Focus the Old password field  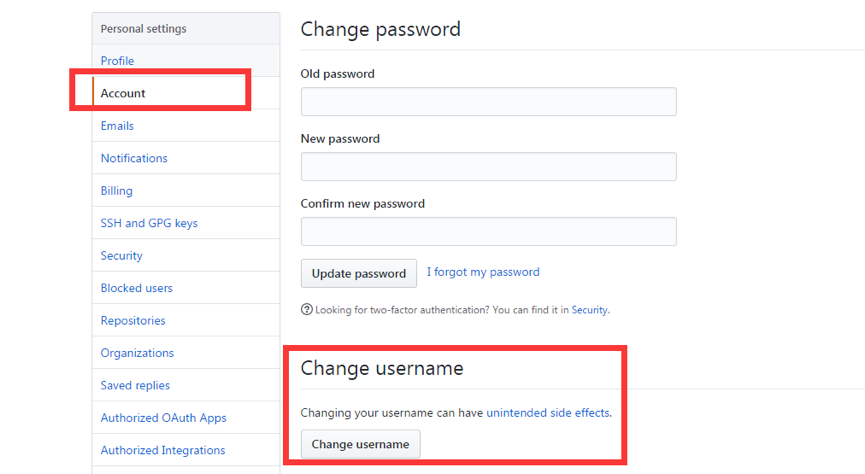point(489,102)
